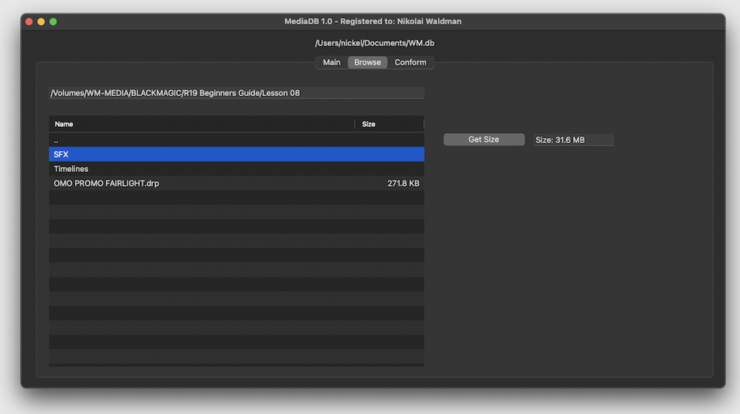Click the empty row below the .drp file

click(236, 198)
